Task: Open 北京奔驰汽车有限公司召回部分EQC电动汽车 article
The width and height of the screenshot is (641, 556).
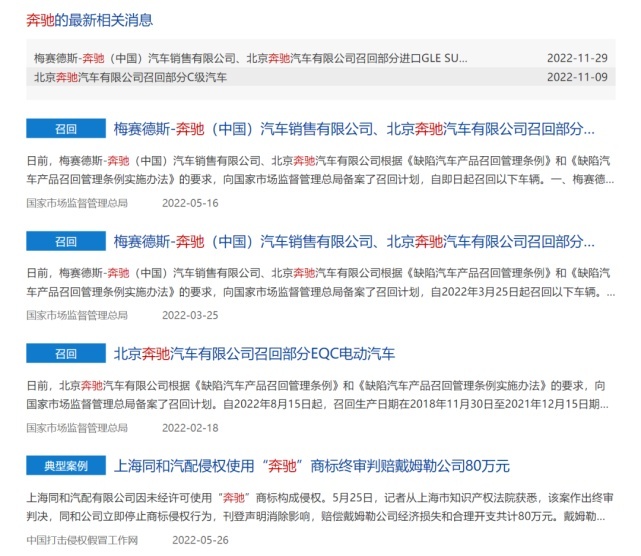Action: coord(254,354)
